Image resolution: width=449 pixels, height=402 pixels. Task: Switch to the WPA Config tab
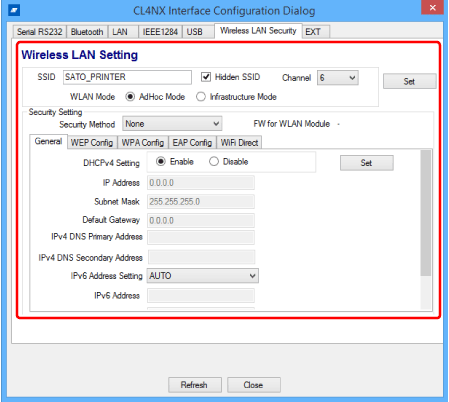(143, 143)
